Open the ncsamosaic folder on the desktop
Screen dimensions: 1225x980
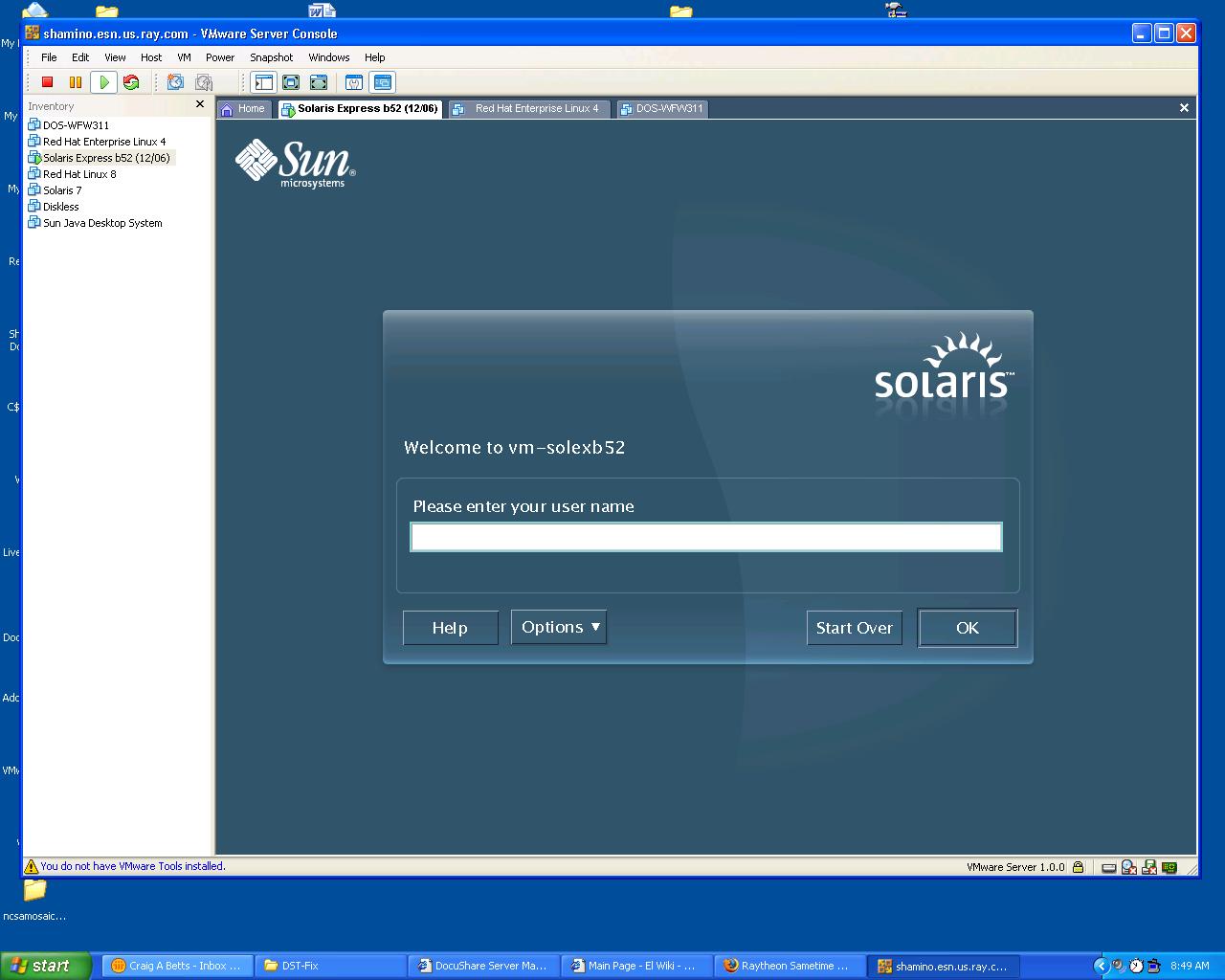(x=34, y=901)
